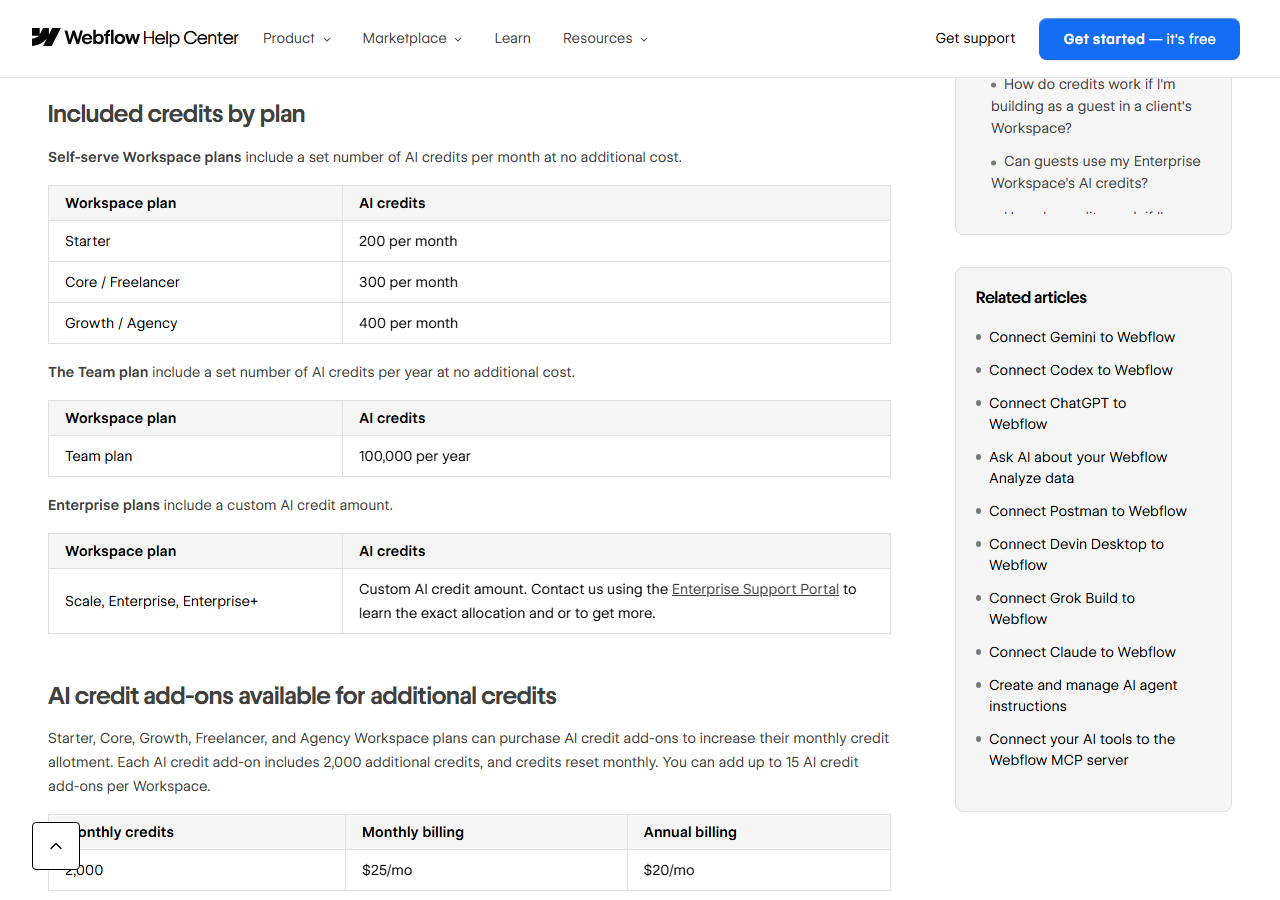Jump to guest credits in client's Workspace question

click(1091, 106)
